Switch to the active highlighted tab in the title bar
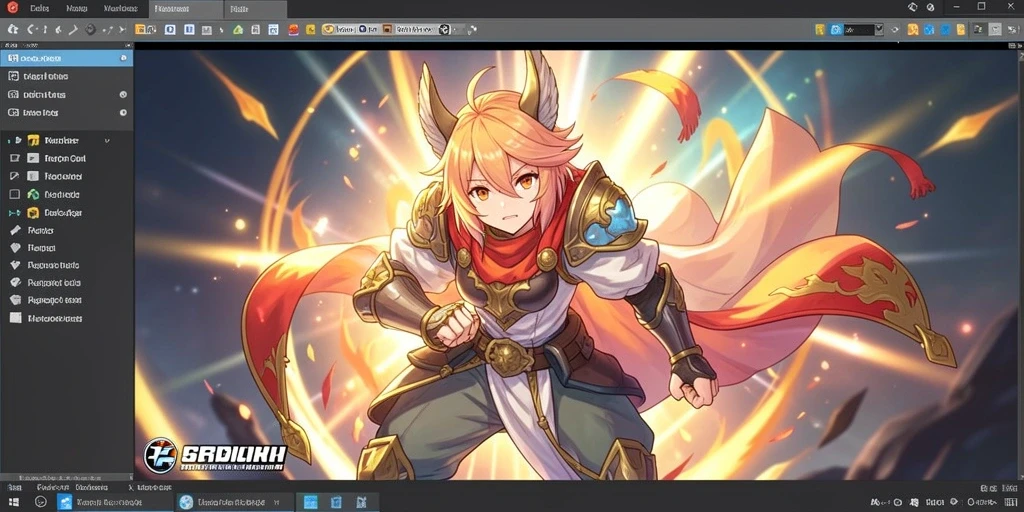This screenshot has width=1024, height=512. coord(185,9)
